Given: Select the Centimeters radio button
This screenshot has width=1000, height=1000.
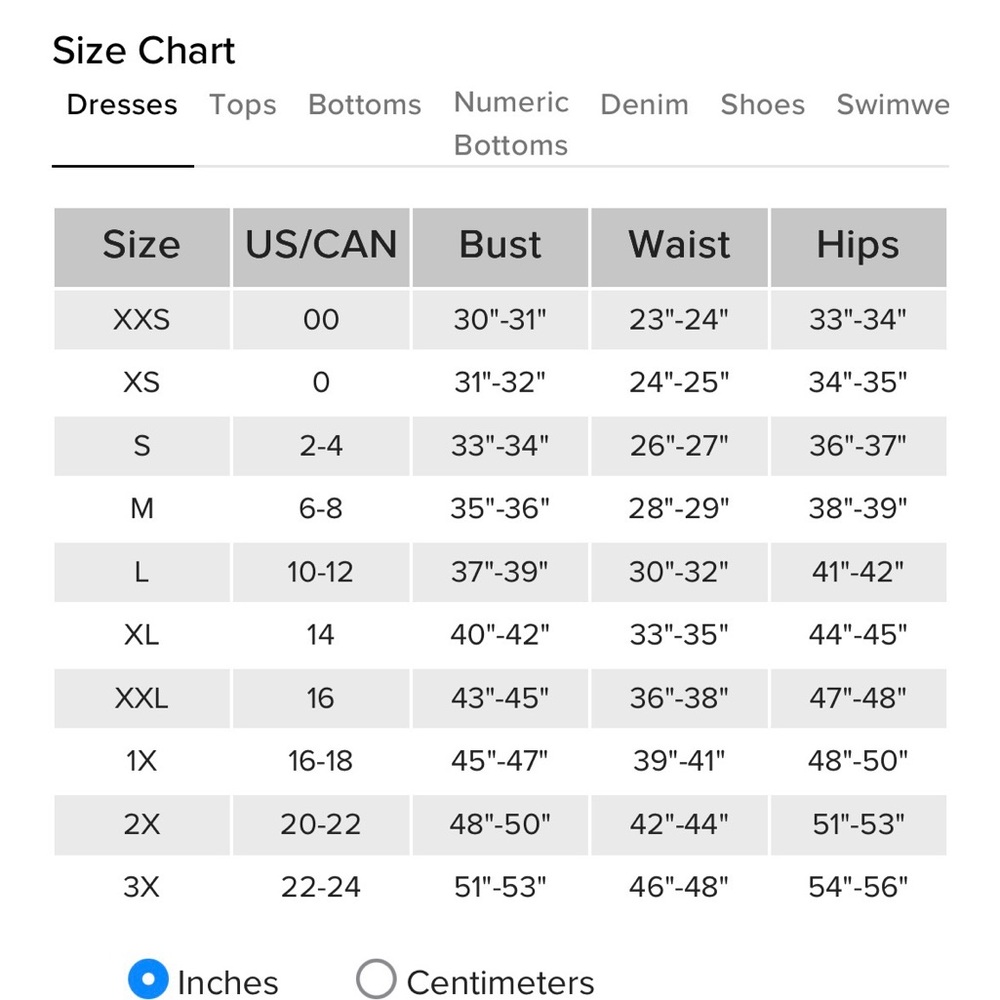Looking at the screenshot, I should tap(376, 978).
